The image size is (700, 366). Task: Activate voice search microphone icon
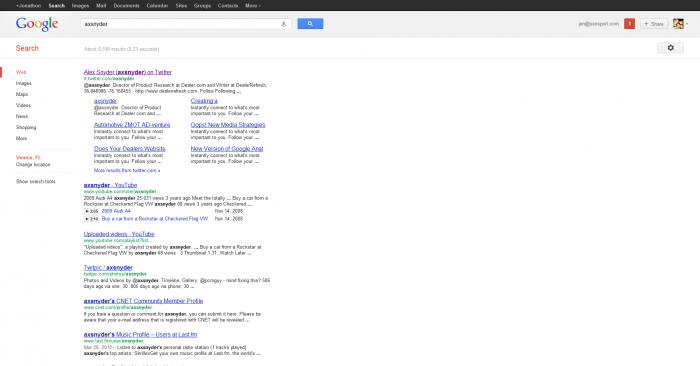[x=283, y=24]
